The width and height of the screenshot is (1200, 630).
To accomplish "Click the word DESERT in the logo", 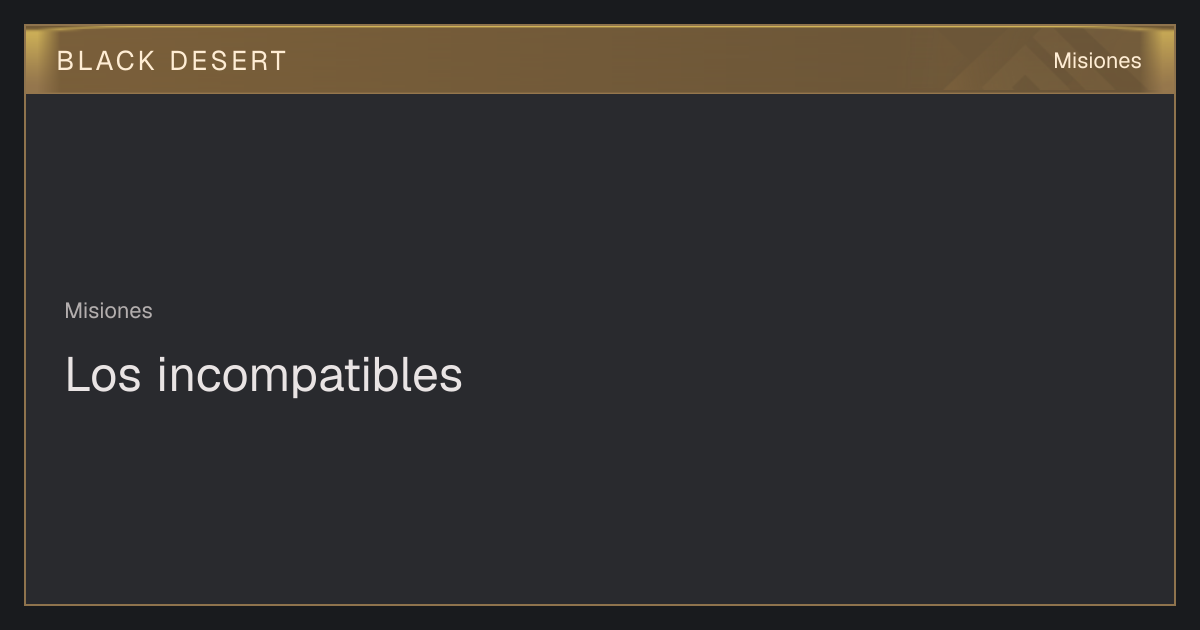I will (229, 61).
